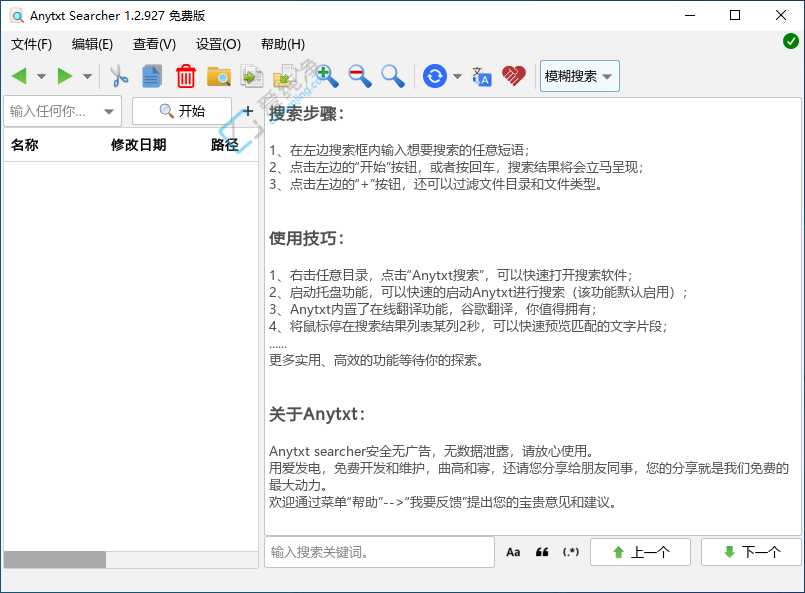Click the green checkmark status icon
The width and height of the screenshot is (805, 593).
(791, 41)
